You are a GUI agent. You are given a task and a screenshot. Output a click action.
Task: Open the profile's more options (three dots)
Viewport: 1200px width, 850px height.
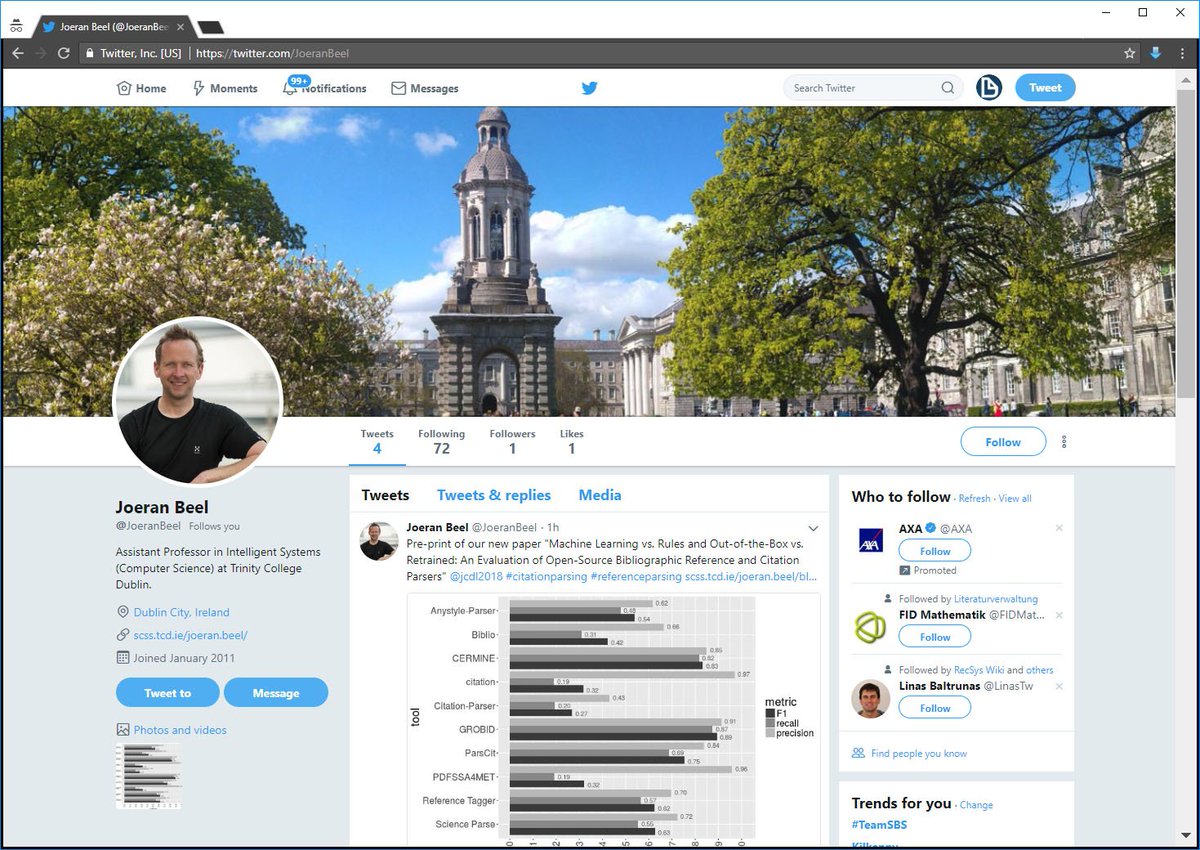[1064, 442]
